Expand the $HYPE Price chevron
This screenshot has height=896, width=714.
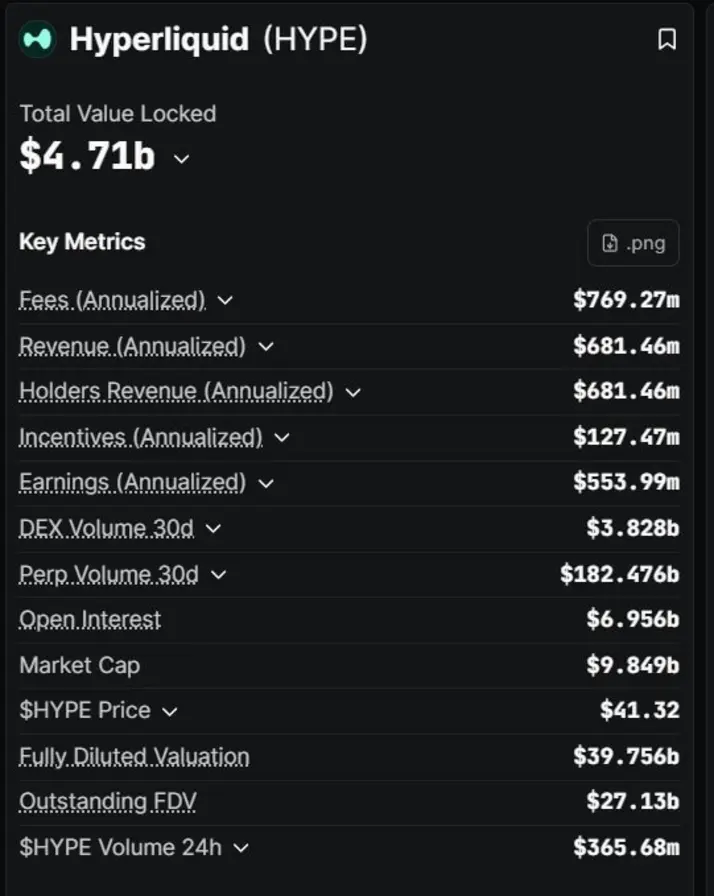(x=170, y=711)
